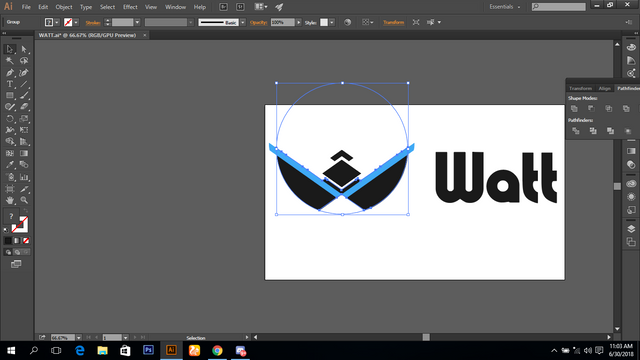Select the Direct Selection tool
This screenshot has height=360, width=640.
click(x=24, y=49)
